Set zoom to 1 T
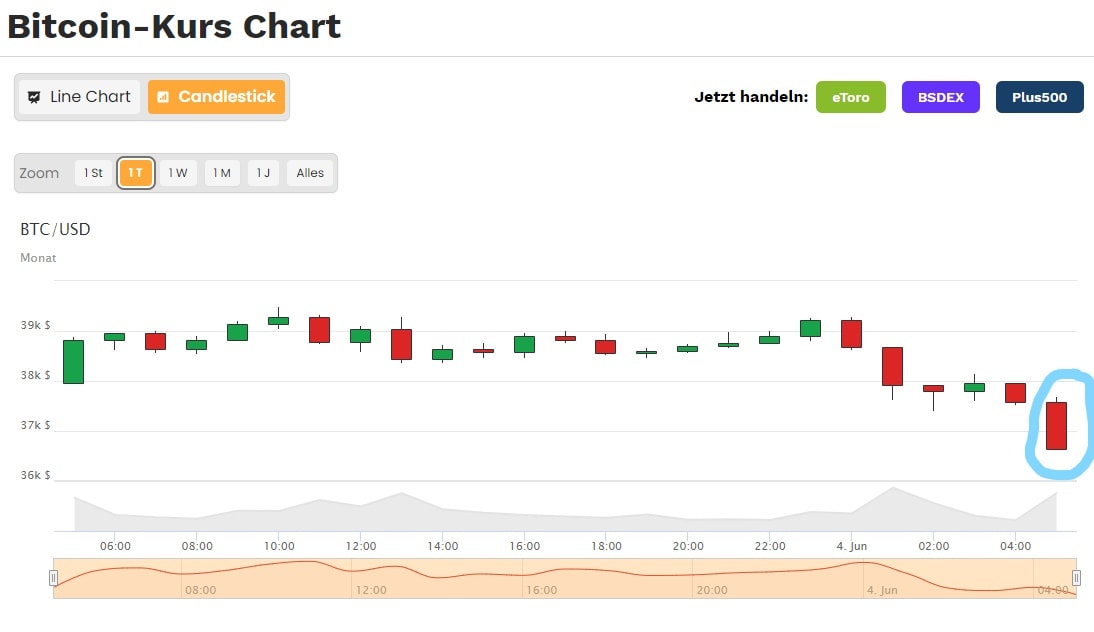 (135, 173)
